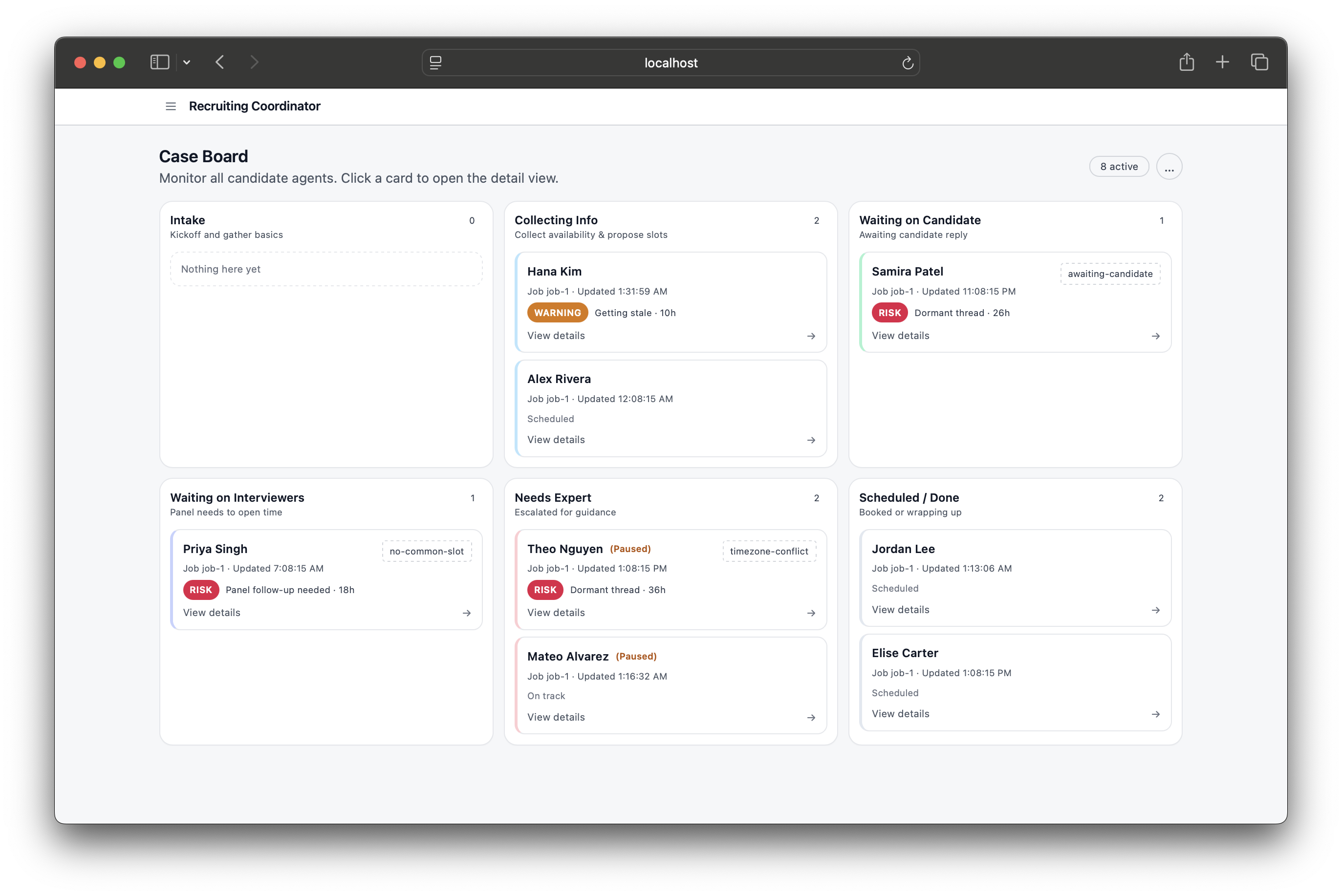
Task: Navigate back in the browser
Action: [x=219, y=62]
